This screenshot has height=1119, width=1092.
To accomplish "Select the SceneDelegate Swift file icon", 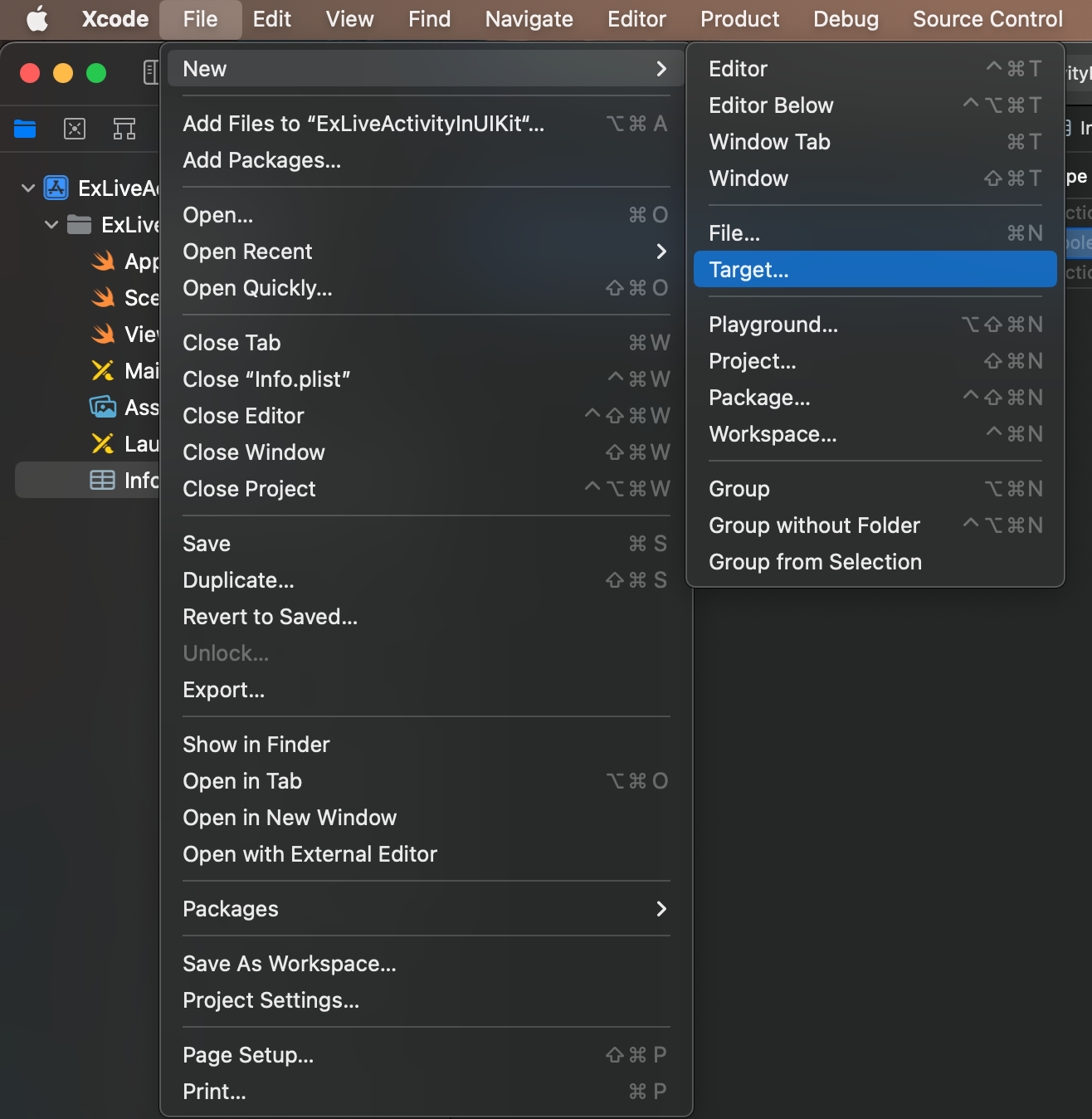I will (103, 298).
